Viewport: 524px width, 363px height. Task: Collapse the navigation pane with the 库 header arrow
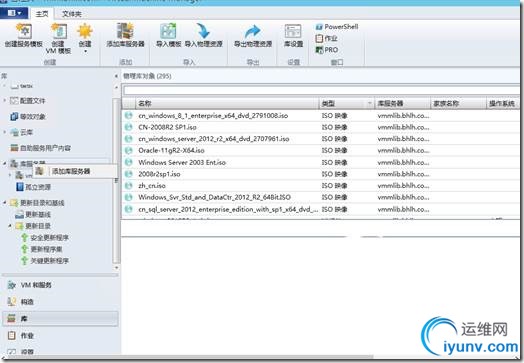click(116, 76)
